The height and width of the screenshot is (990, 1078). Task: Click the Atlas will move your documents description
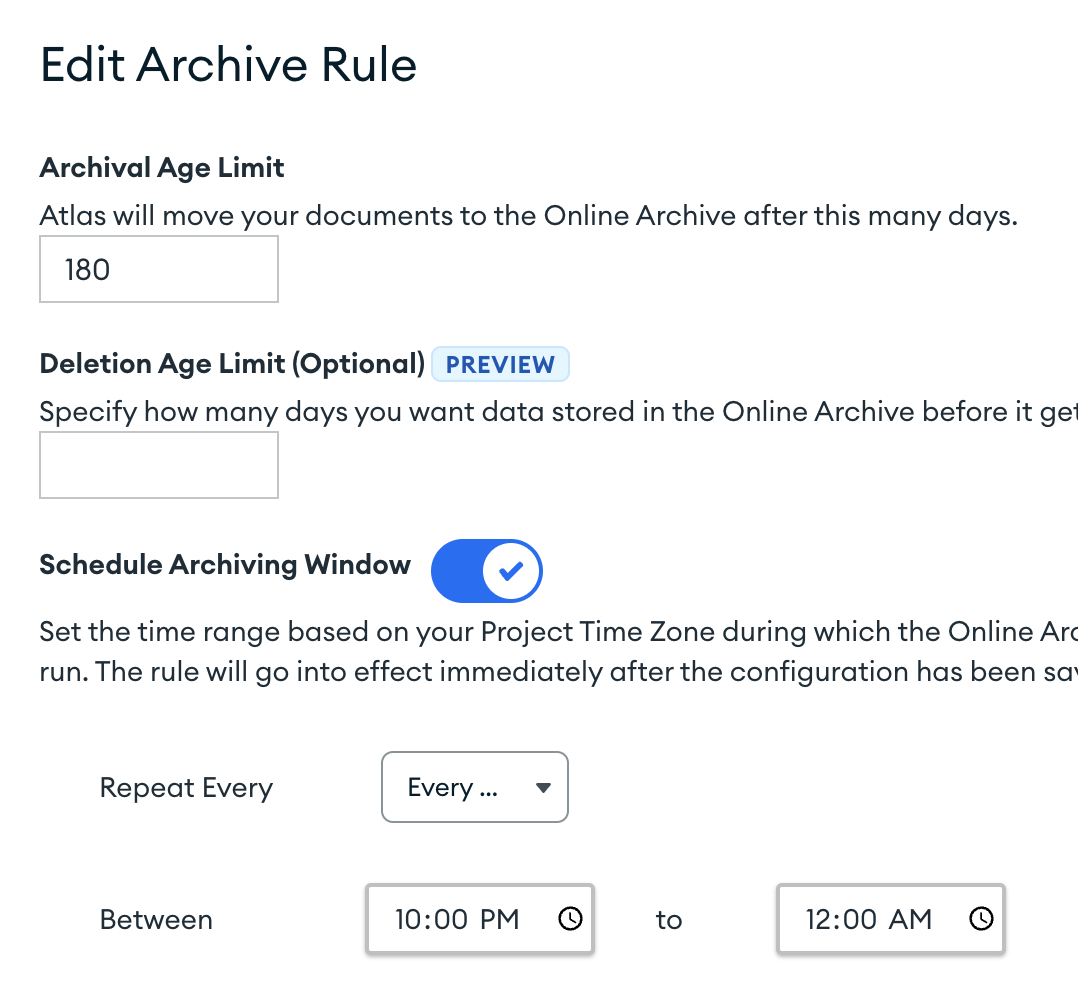pyautogui.click(x=528, y=216)
